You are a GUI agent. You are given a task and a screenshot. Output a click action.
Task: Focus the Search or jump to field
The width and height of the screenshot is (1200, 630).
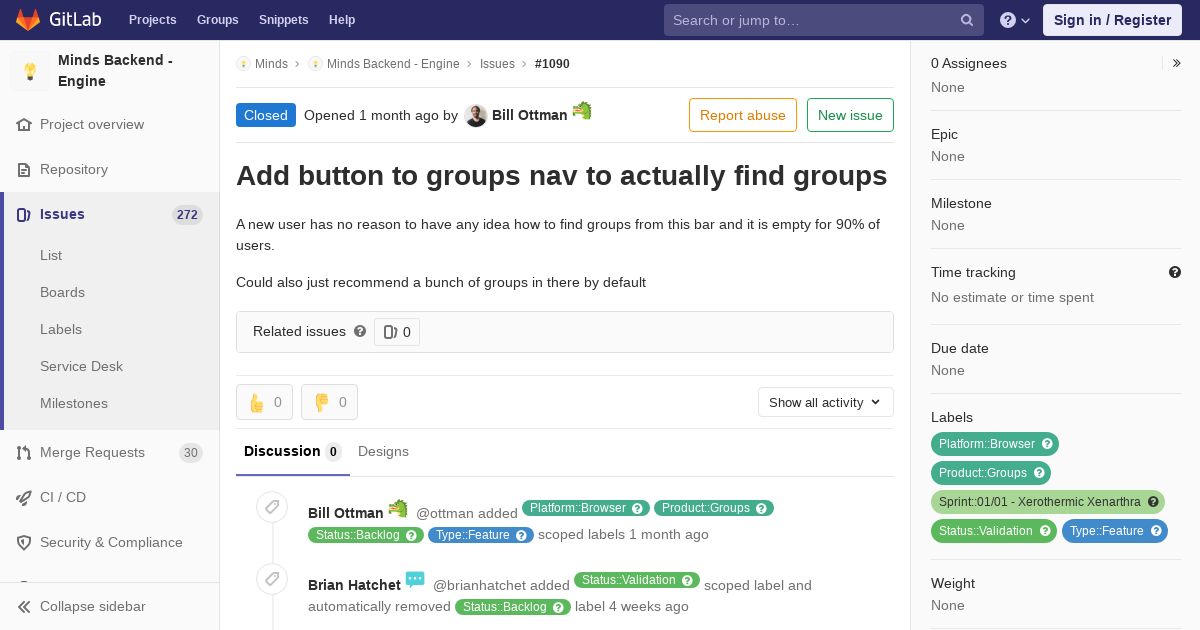click(824, 20)
